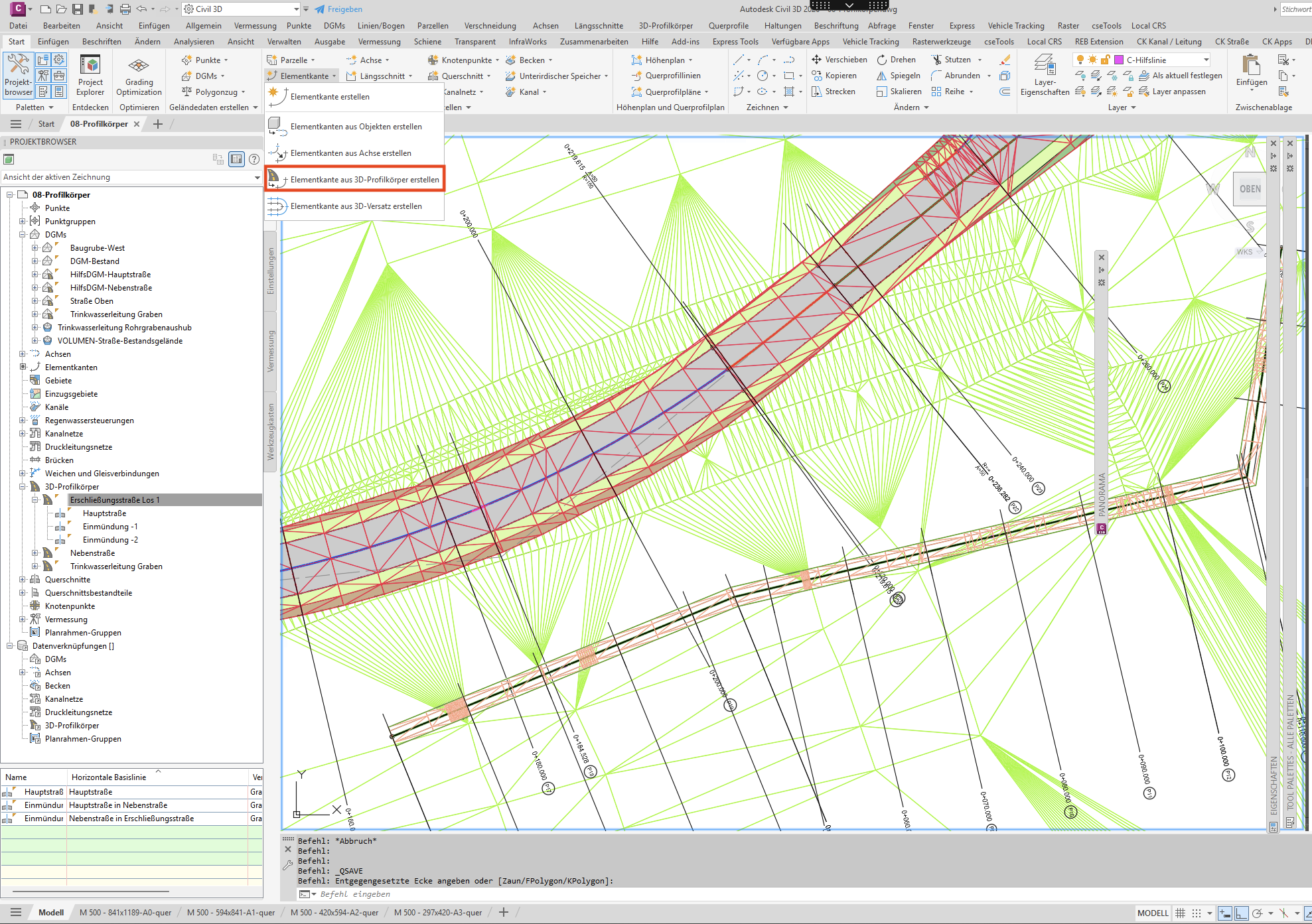The width and height of the screenshot is (1312, 924).
Task: Open Layer-Eigenschaften manager
Action: [x=1045, y=76]
